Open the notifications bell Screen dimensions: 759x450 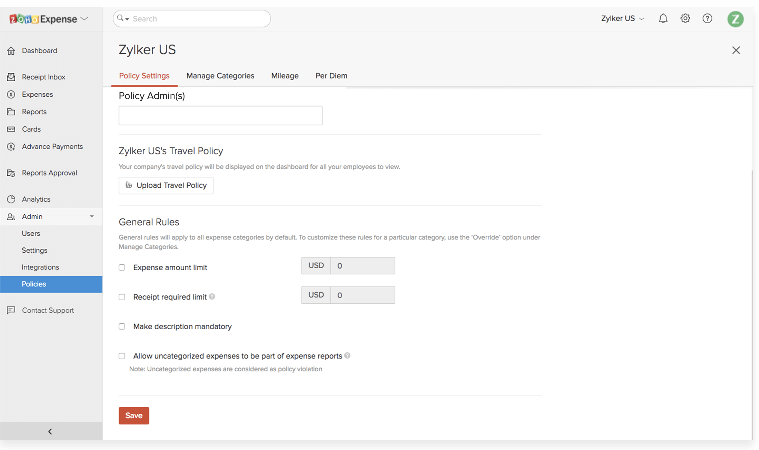tap(663, 19)
